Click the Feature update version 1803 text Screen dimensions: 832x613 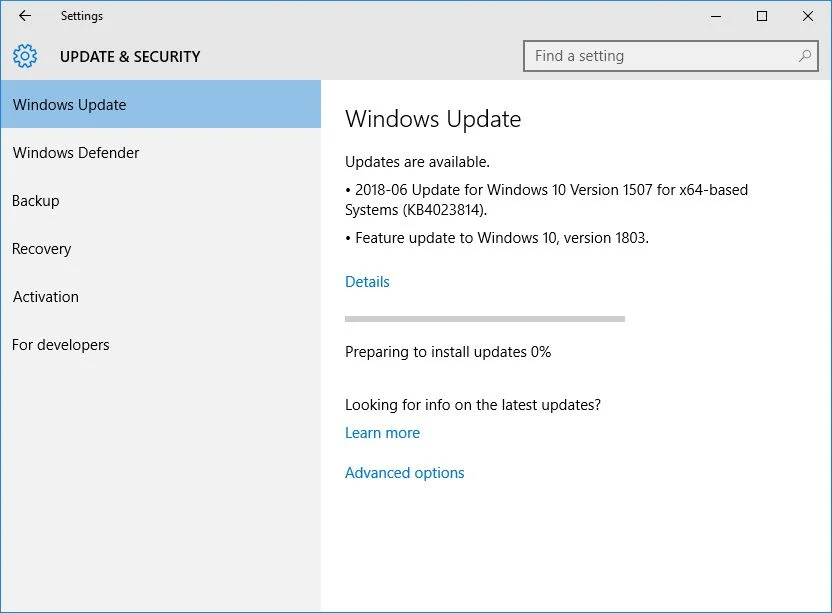click(497, 238)
